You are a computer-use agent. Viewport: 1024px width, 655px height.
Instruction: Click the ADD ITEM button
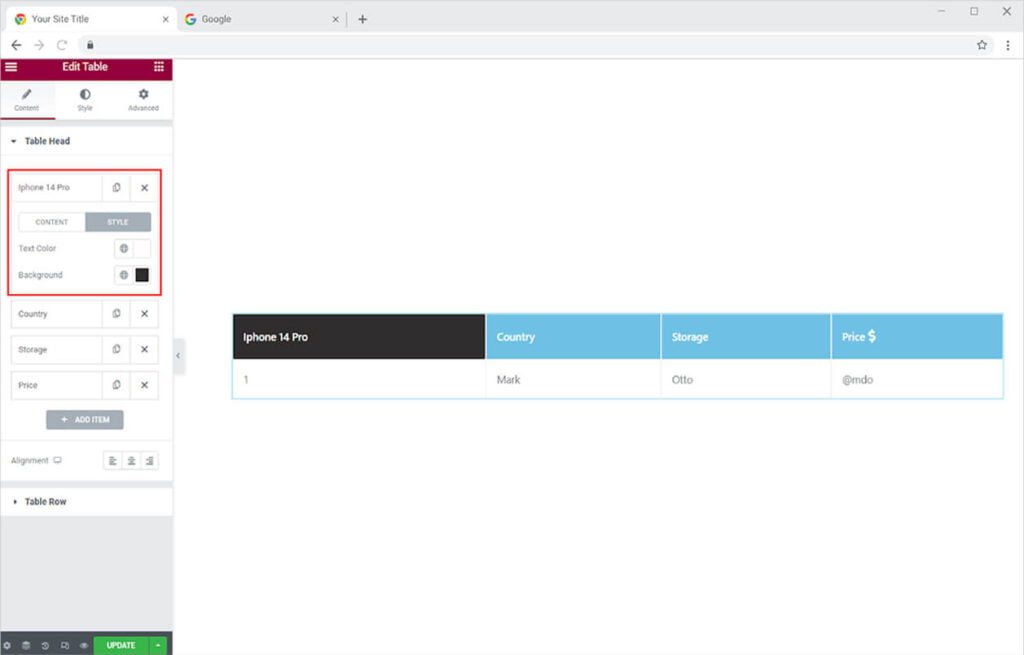click(85, 420)
